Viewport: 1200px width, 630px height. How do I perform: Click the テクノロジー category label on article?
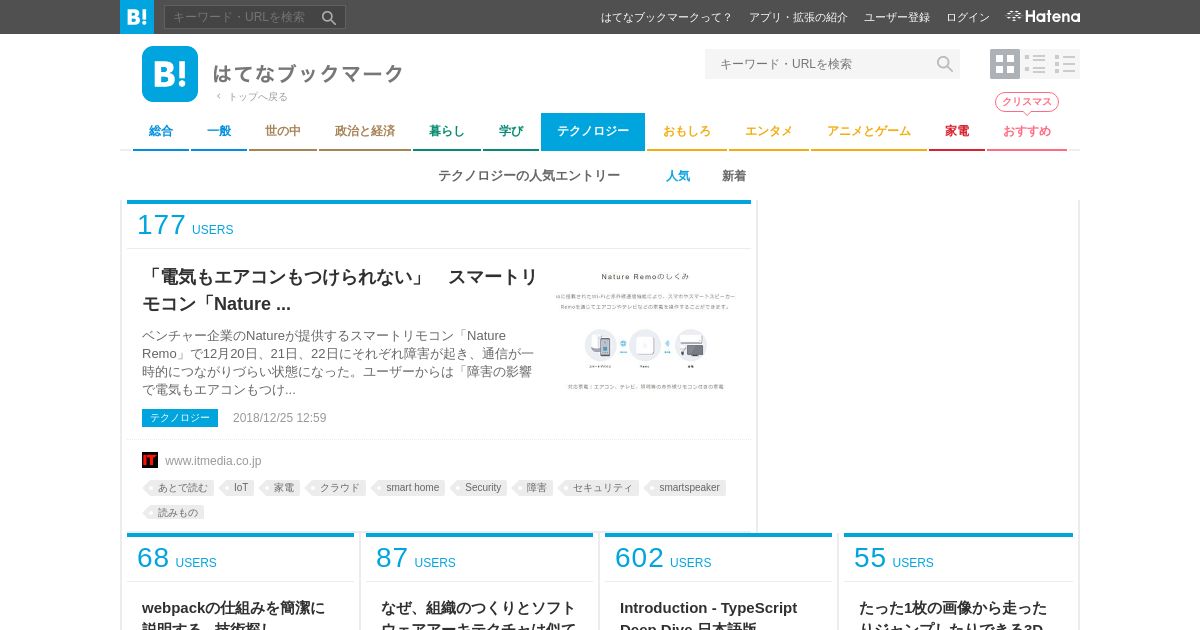[x=180, y=418]
